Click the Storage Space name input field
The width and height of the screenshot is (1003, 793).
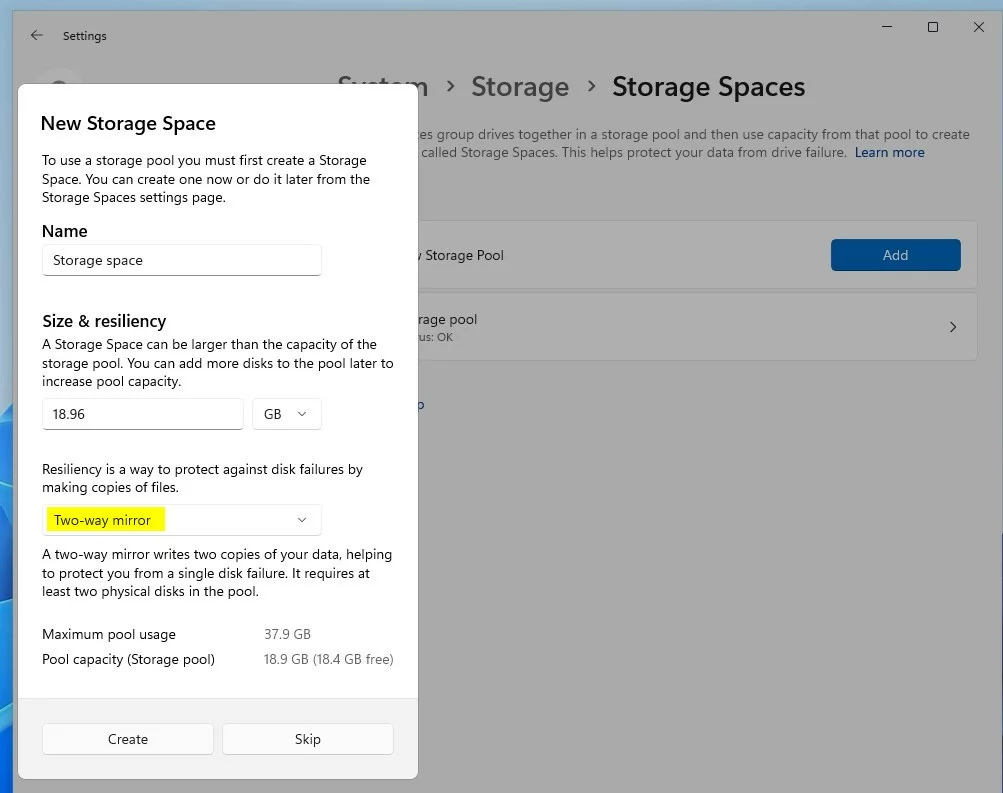[182, 260]
